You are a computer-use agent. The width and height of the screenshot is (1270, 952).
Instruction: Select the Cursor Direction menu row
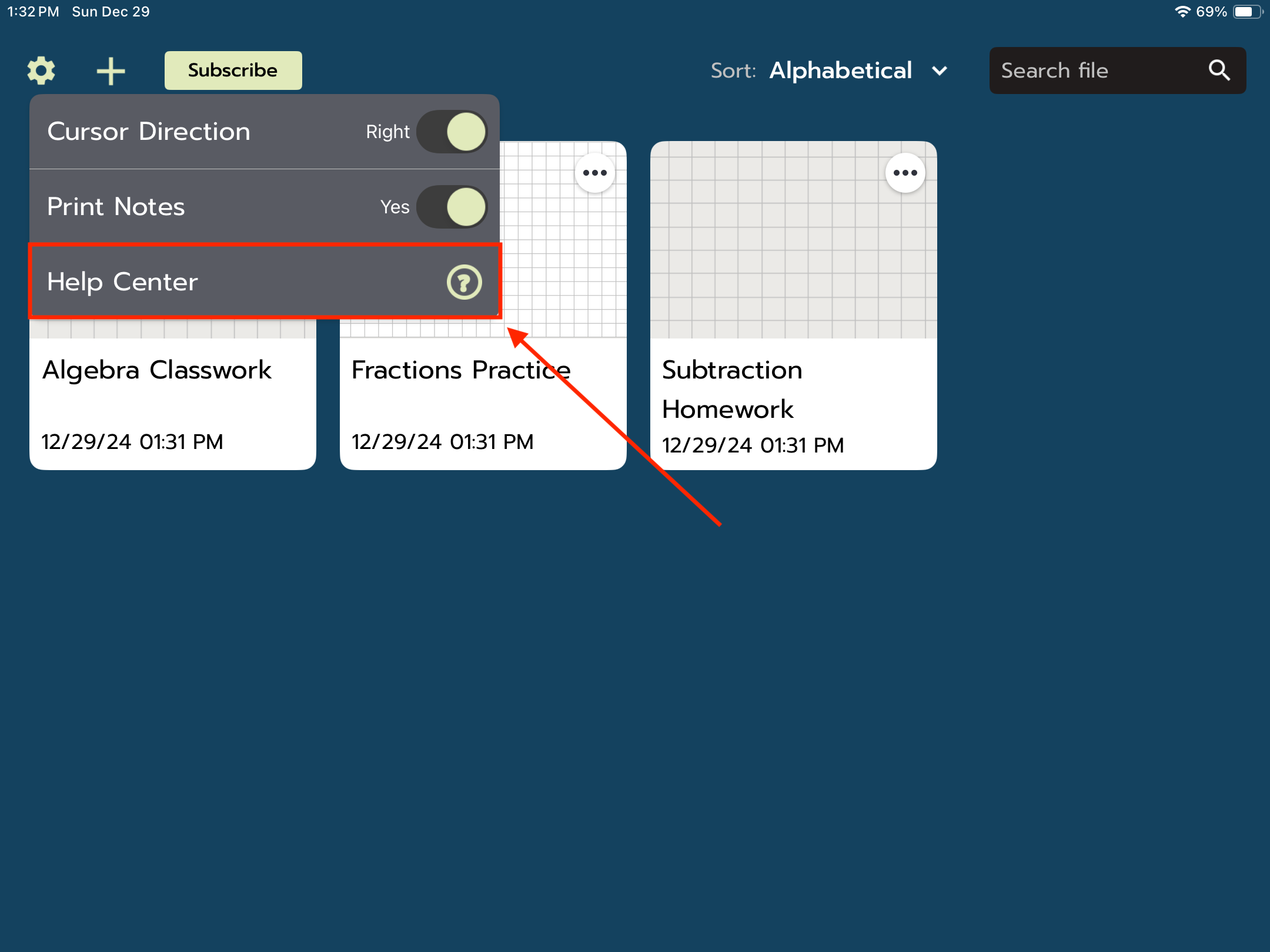(x=148, y=132)
